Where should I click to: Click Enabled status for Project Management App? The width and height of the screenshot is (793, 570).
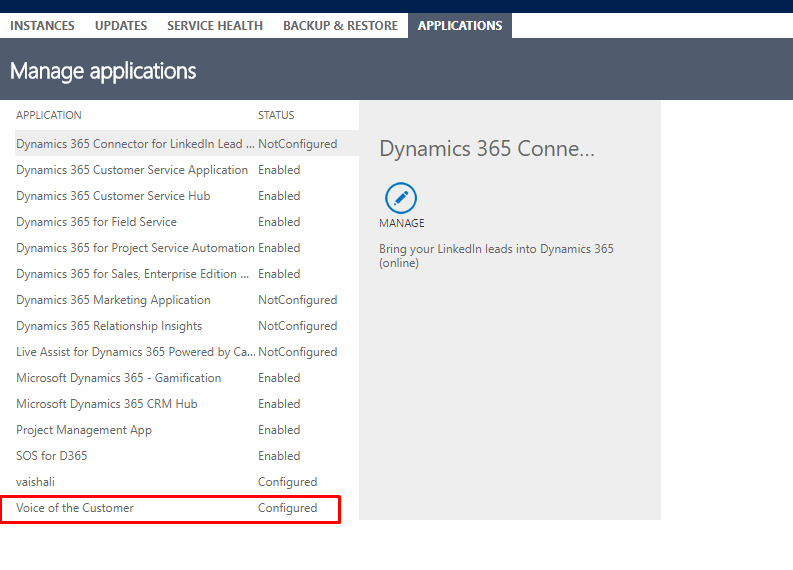(279, 430)
